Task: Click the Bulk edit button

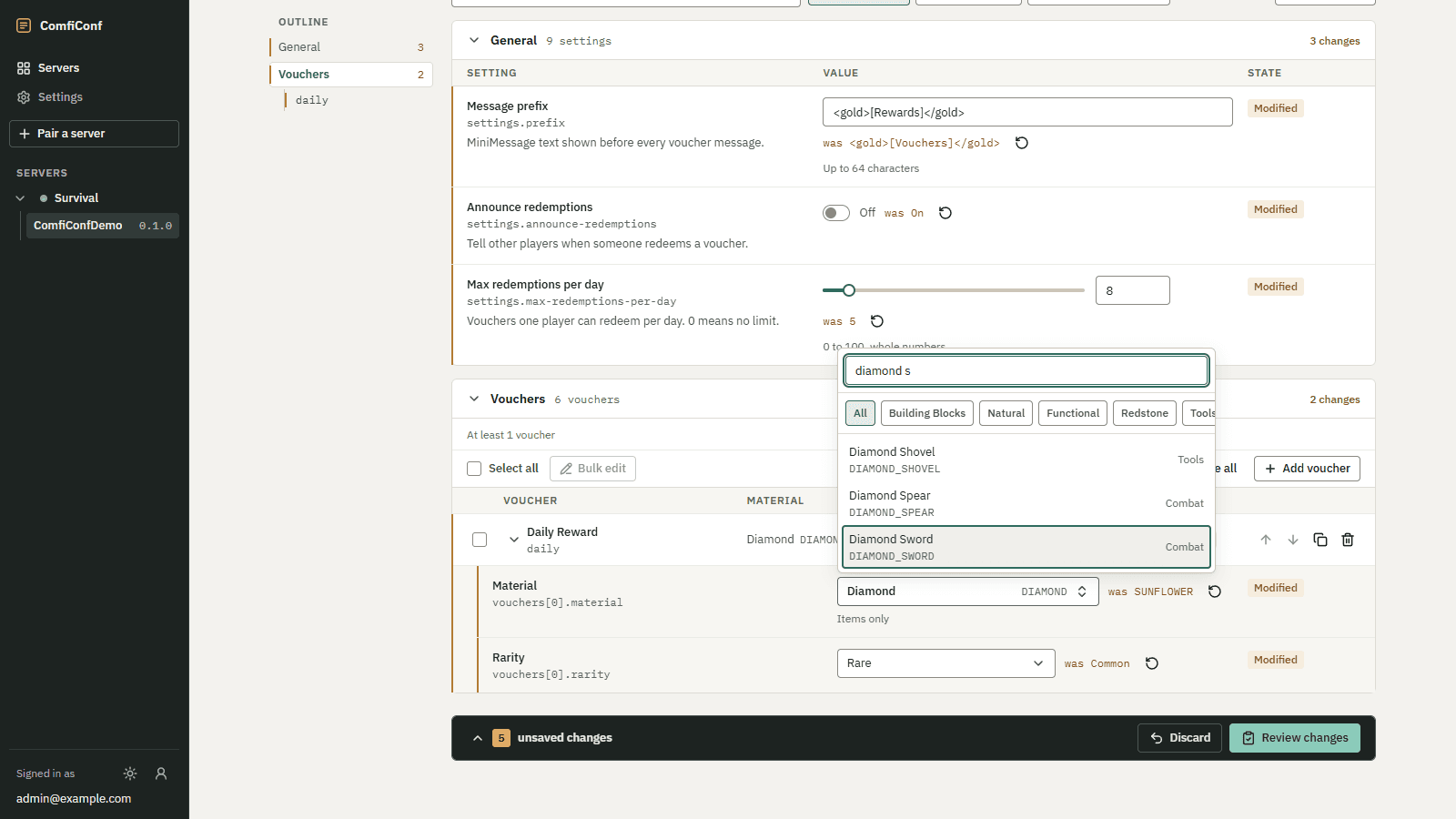Action: point(592,469)
